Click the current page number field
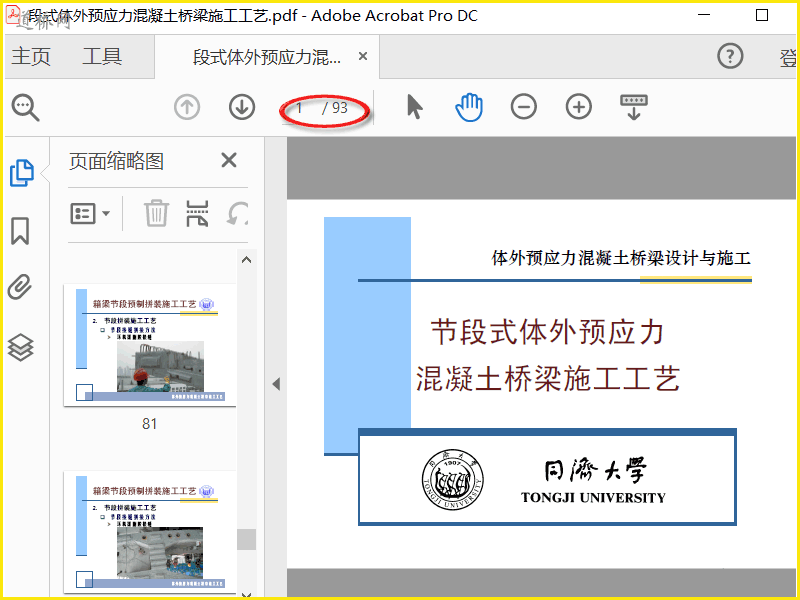The image size is (800, 600). 301,108
